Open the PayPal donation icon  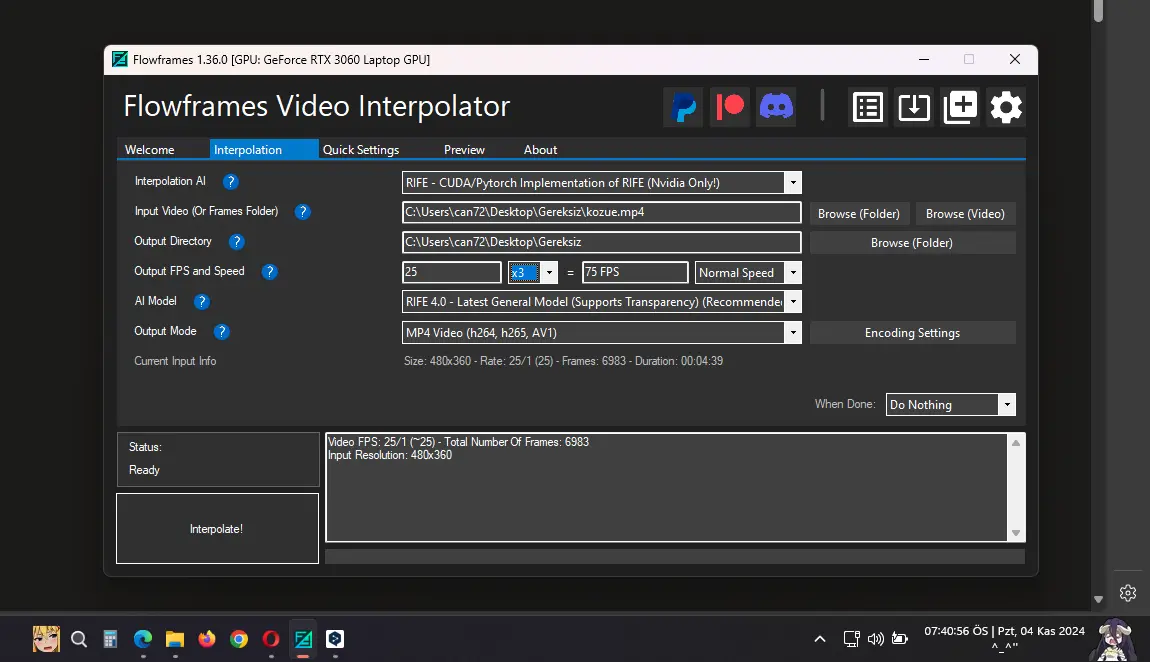tap(683, 107)
